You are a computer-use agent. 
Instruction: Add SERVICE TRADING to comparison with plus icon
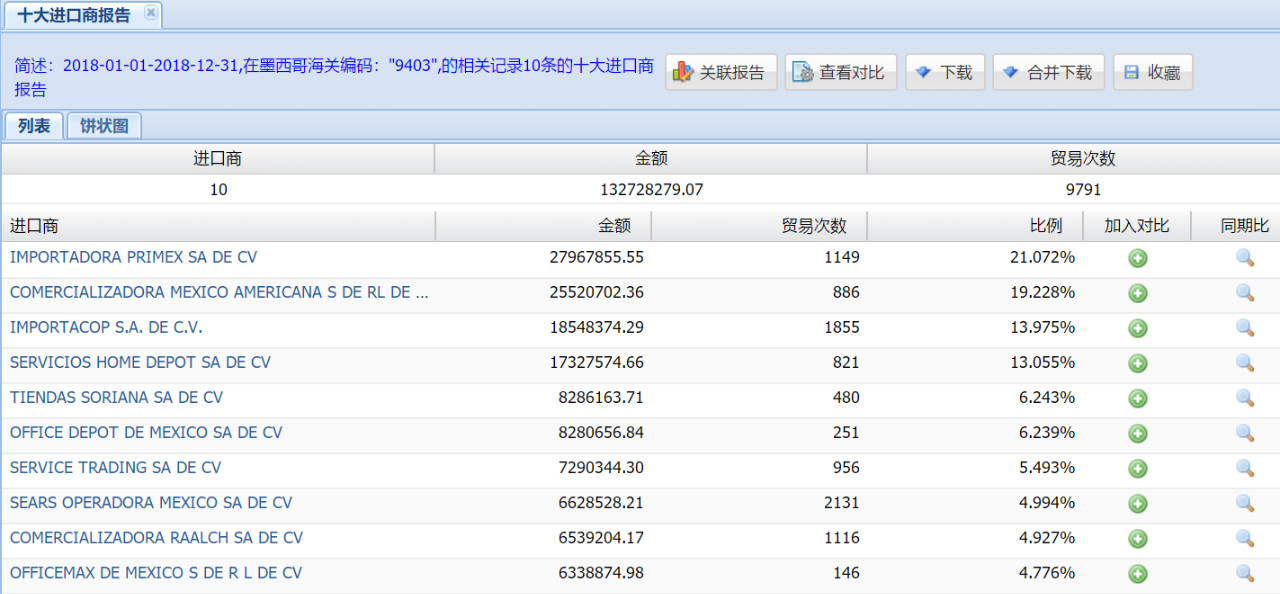(x=1137, y=468)
